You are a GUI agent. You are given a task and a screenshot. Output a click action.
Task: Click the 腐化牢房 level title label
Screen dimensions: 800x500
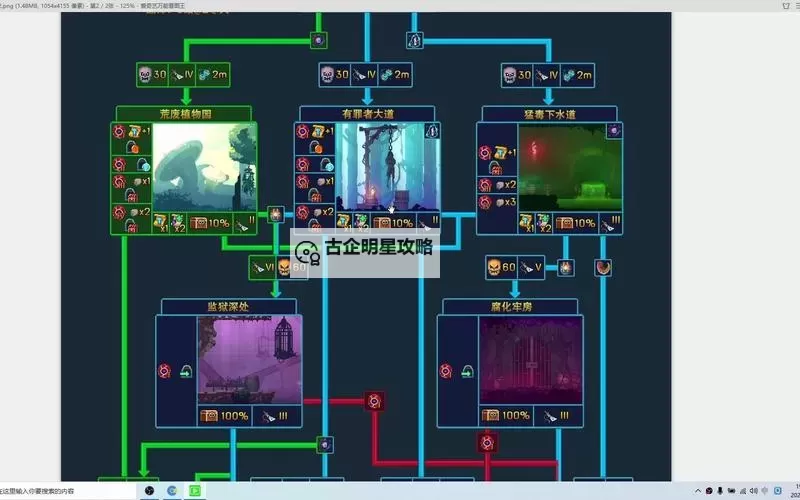(507, 306)
